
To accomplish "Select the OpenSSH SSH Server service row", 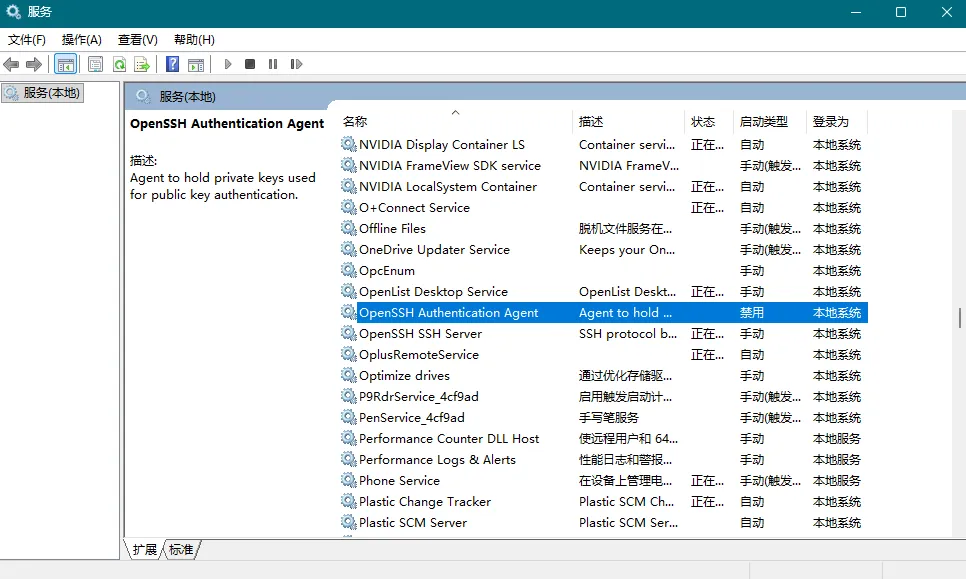I will point(420,334).
